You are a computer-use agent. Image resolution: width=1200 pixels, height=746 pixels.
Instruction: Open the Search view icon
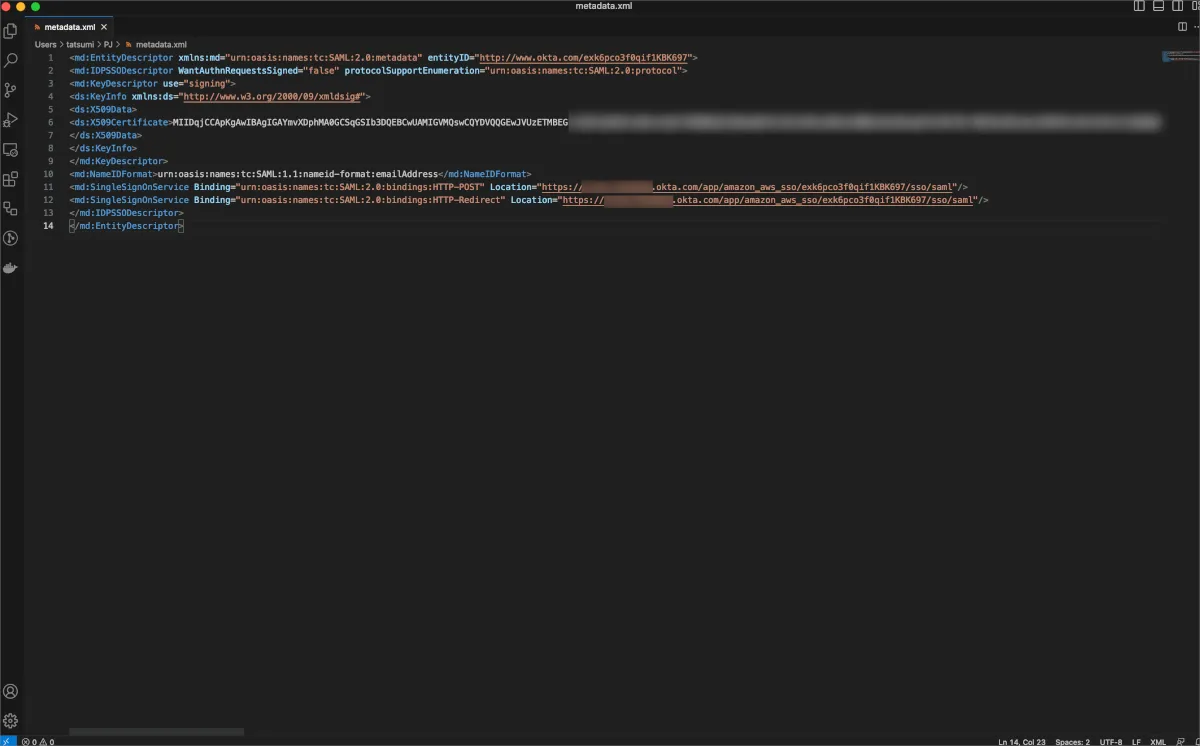pyautogui.click(x=11, y=61)
